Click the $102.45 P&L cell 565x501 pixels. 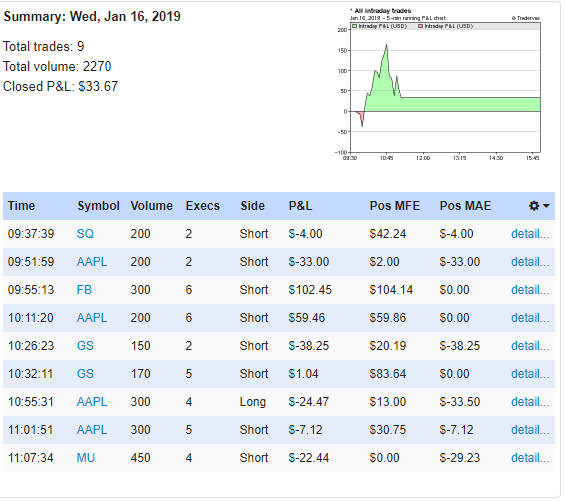click(310, 290)
